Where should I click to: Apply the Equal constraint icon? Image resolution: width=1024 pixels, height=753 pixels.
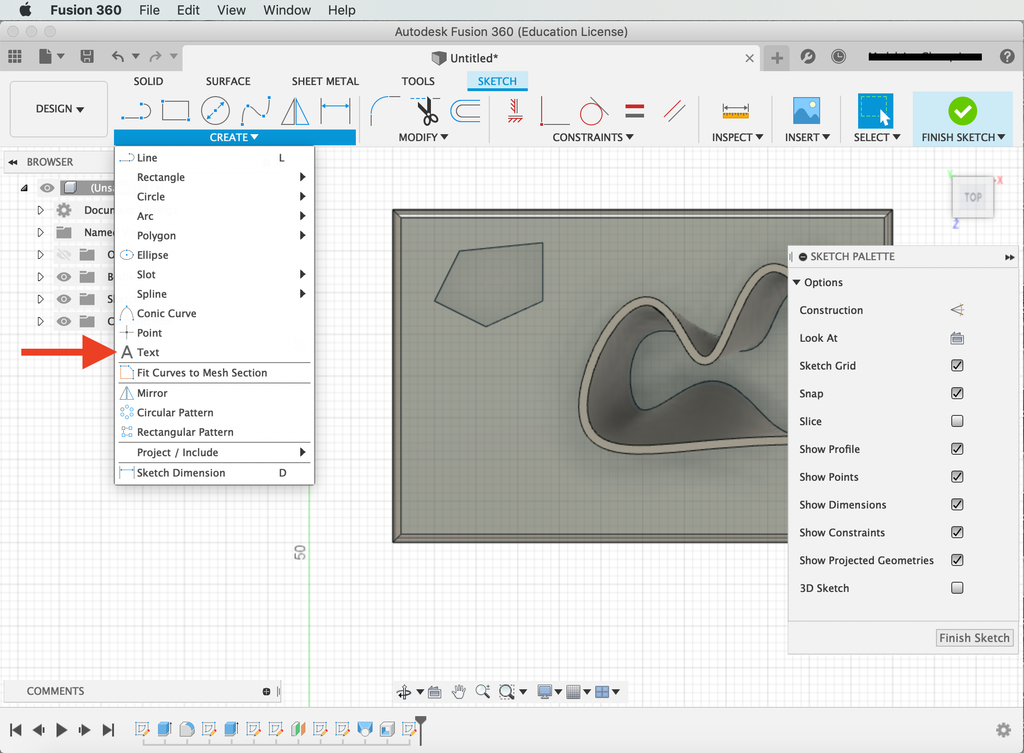point(634,110)
